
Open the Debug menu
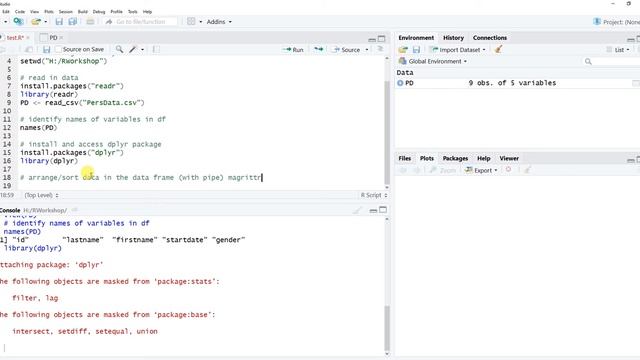pyautogui.click(x=99, y=12)
